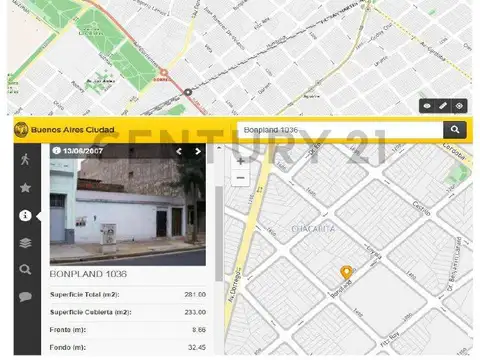Click the Buenos Aires Ciudad logo emblem
480x360 pixels.
(21, 130)
